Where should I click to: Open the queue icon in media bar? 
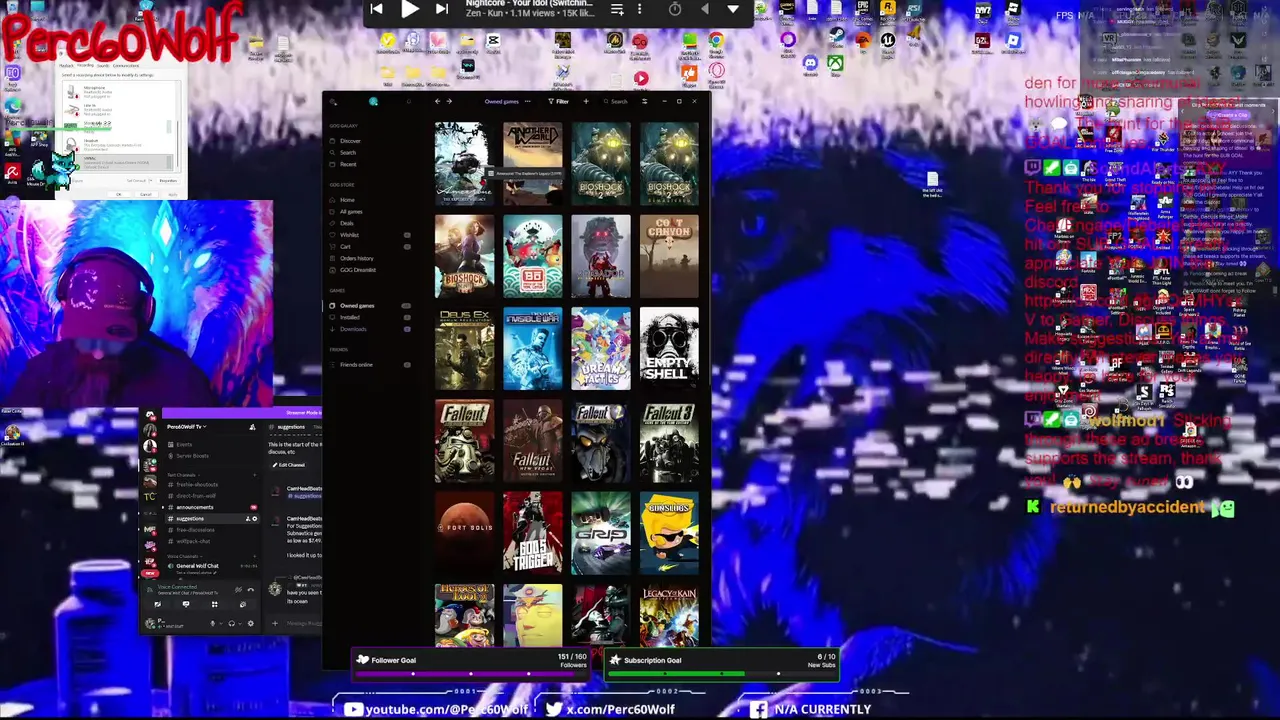pyautogui.click(x=617, y=9)
